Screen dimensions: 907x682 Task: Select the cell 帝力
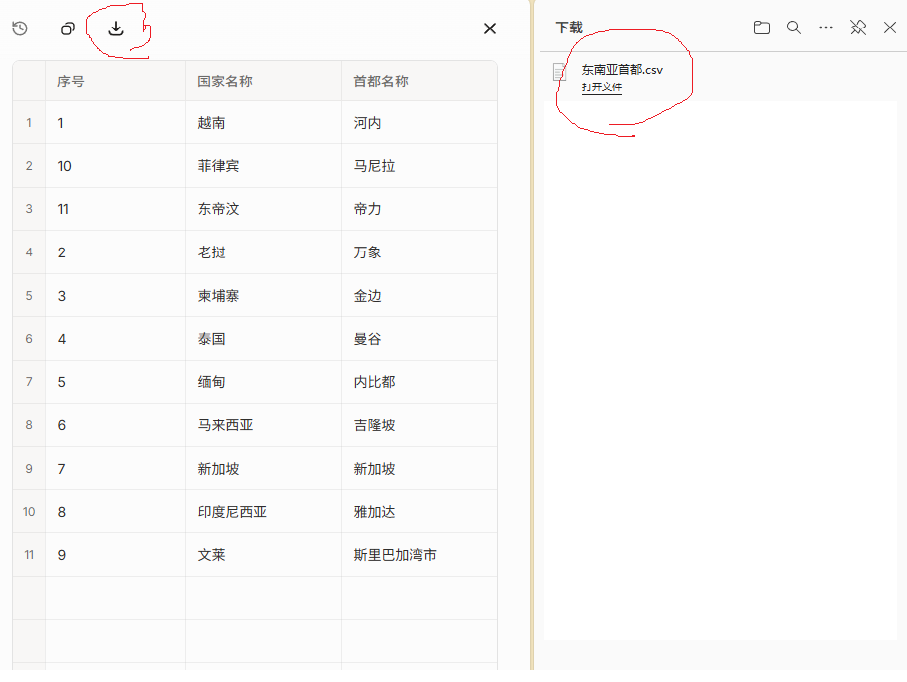click(419, 209)
